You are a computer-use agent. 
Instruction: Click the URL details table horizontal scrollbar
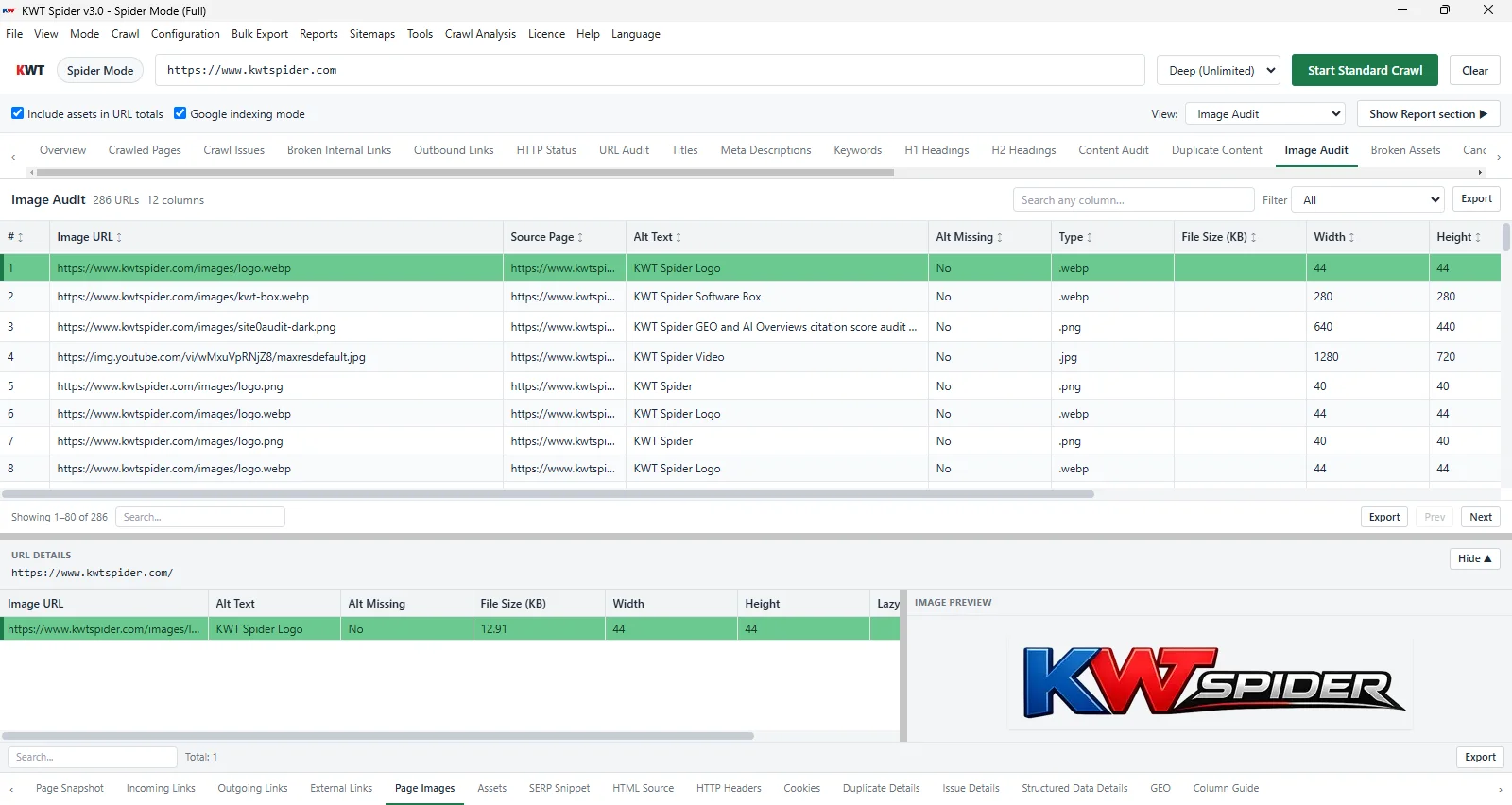378,735
